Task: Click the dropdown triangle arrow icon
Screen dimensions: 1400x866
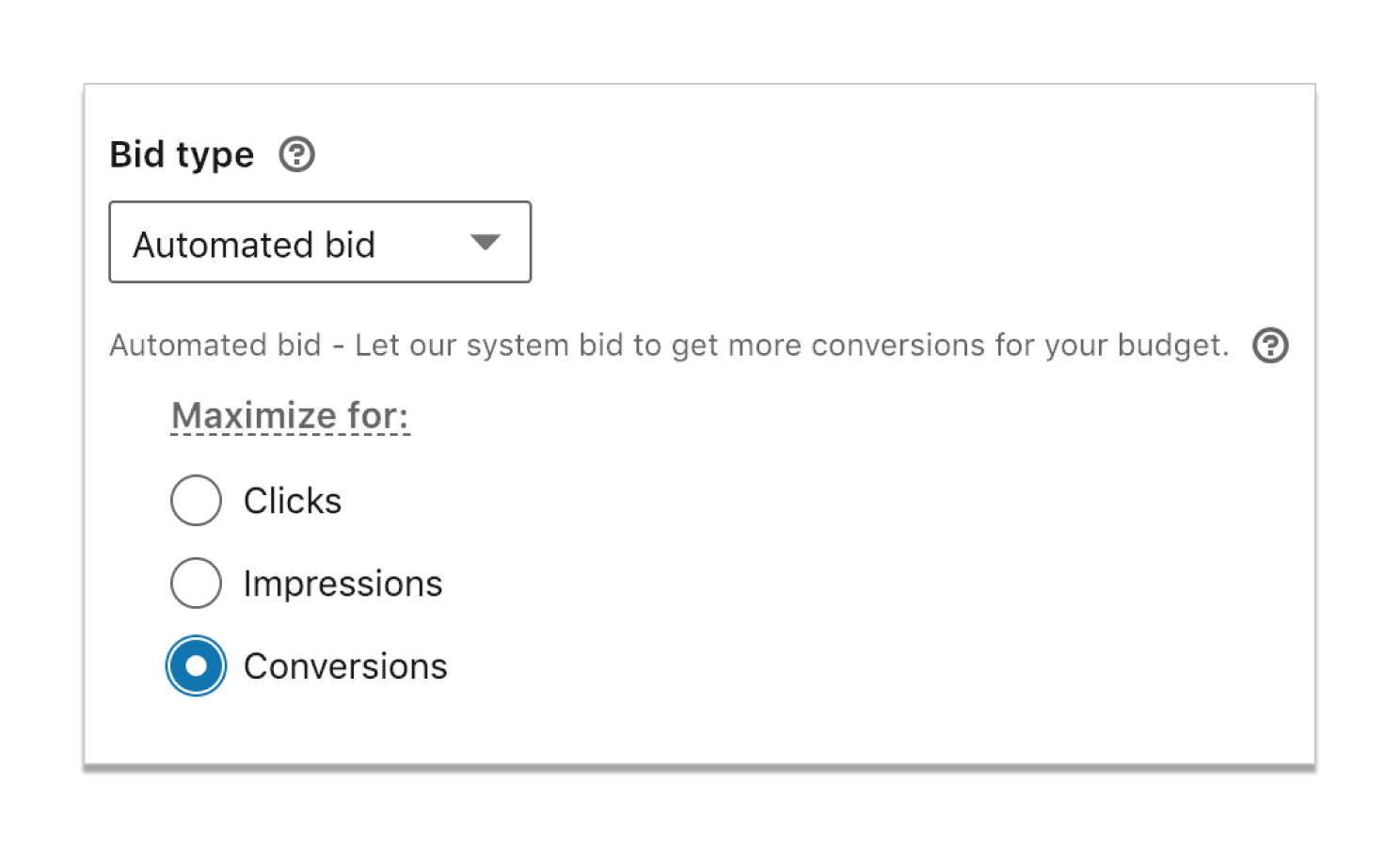Action: (x=485, y=243)
